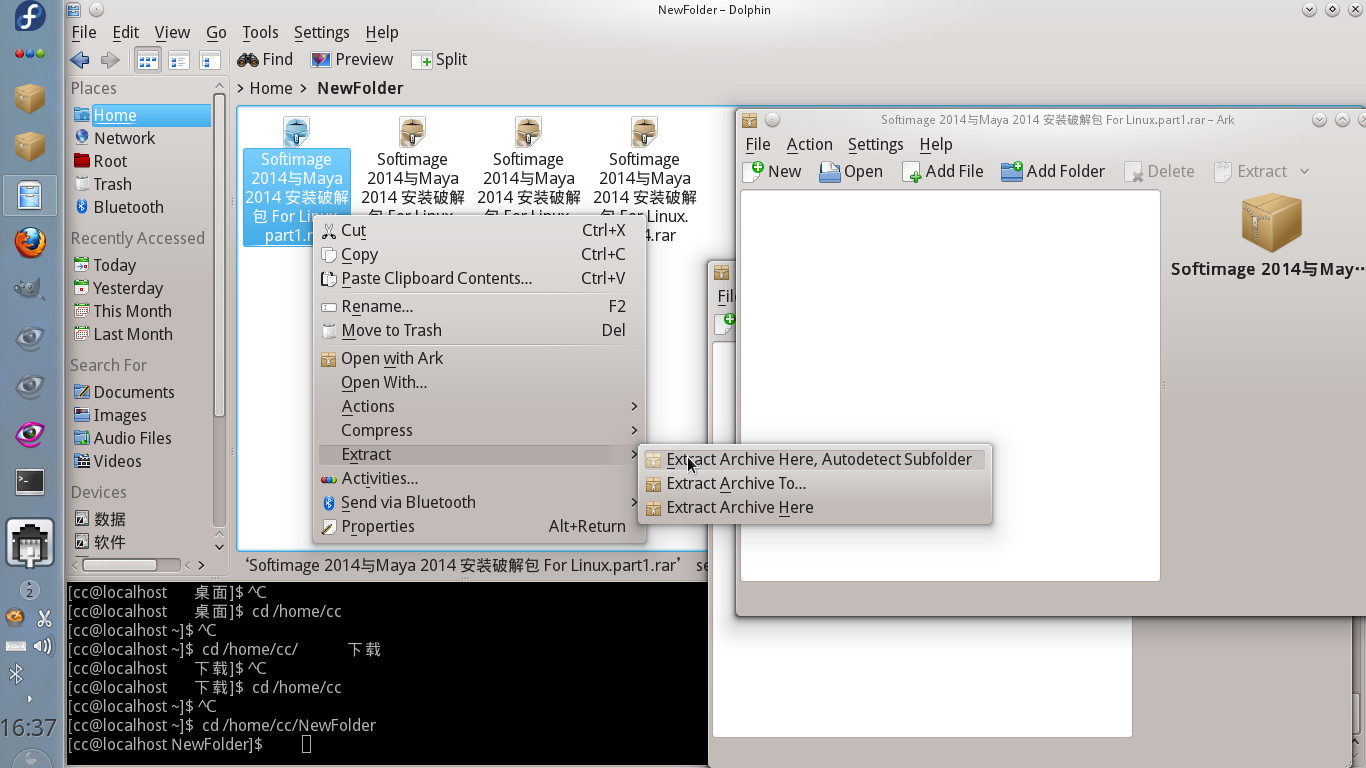Screen dimensions: 1366x768
Task: Click Add File in Ark toolbar
Action: tap(942, 171)
